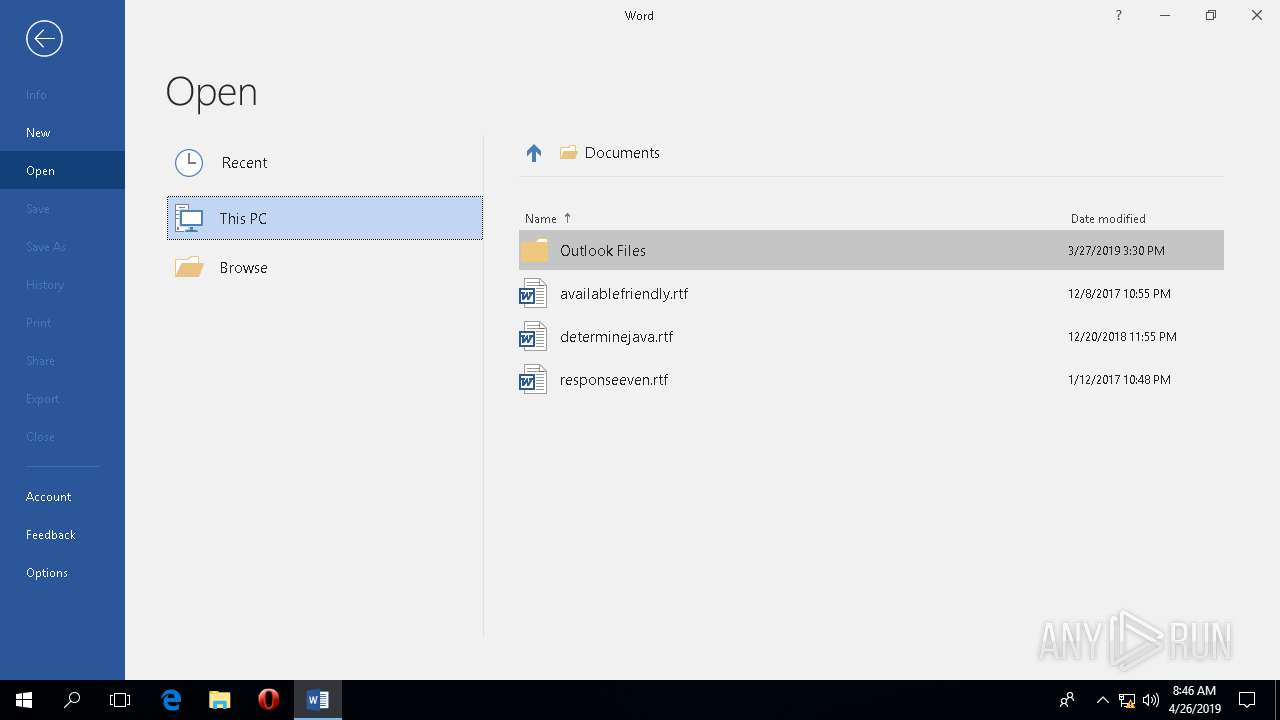Select the Recent location
The height and width of the screenshot is (720, 1280).
click(325, 163)
